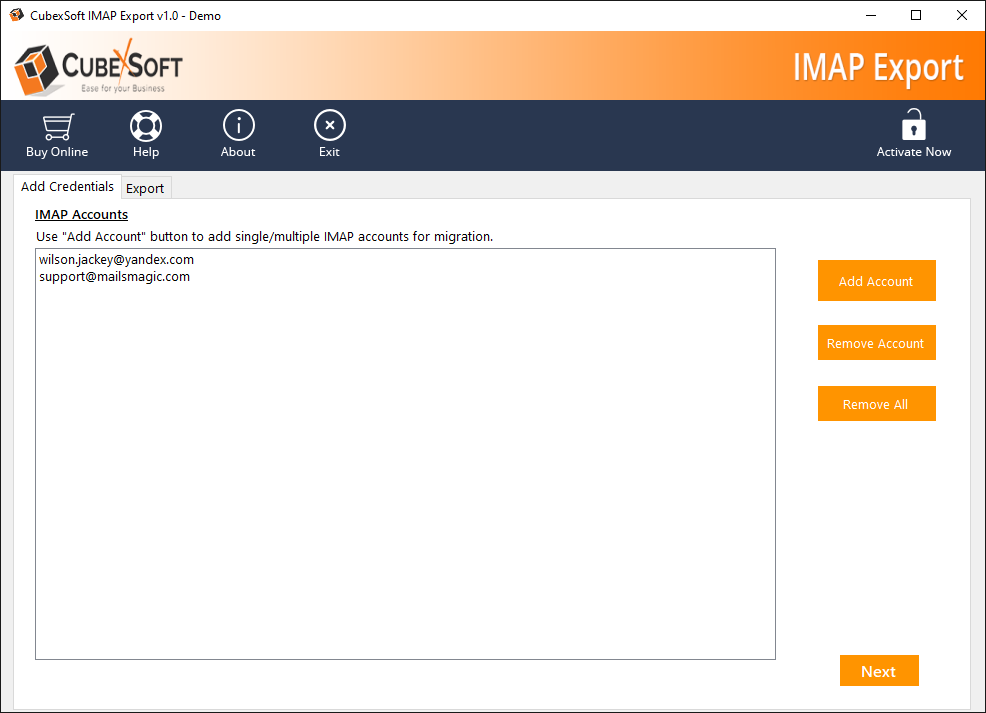Select wilson.jackey@yandex.com in accounts list
The height and width of the screenshot is (713, 986).
click(x=116, y=260)
